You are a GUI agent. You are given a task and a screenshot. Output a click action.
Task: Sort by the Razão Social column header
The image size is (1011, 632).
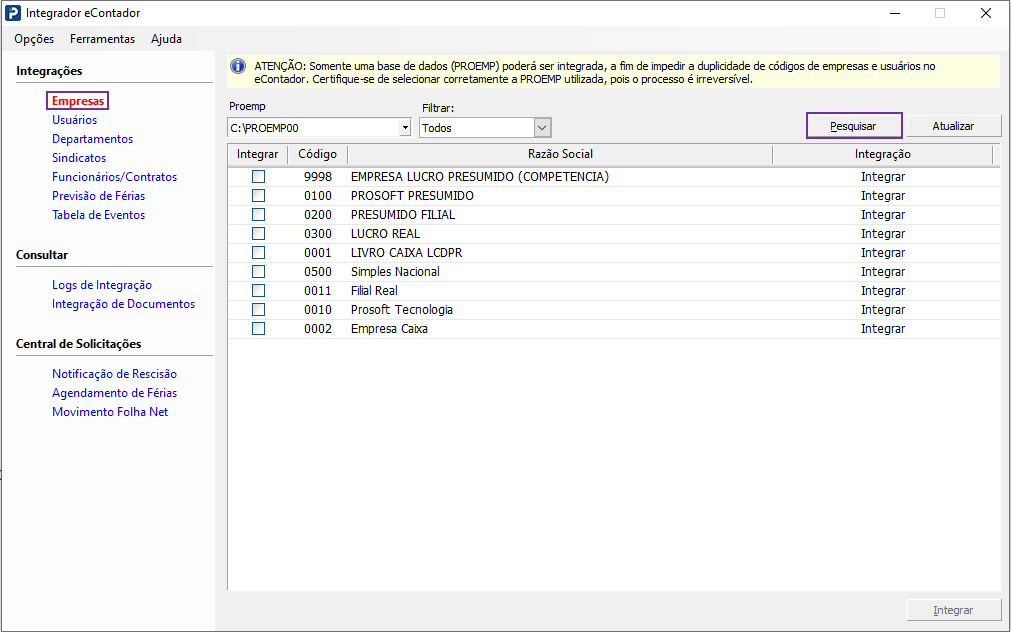click(x=560, y=154)
